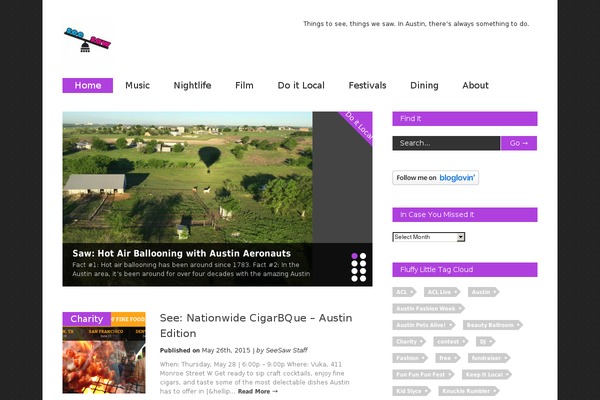This screenshot has height=400, width=600.
Task: Select the Keep It Local tag
Action: 487,374
